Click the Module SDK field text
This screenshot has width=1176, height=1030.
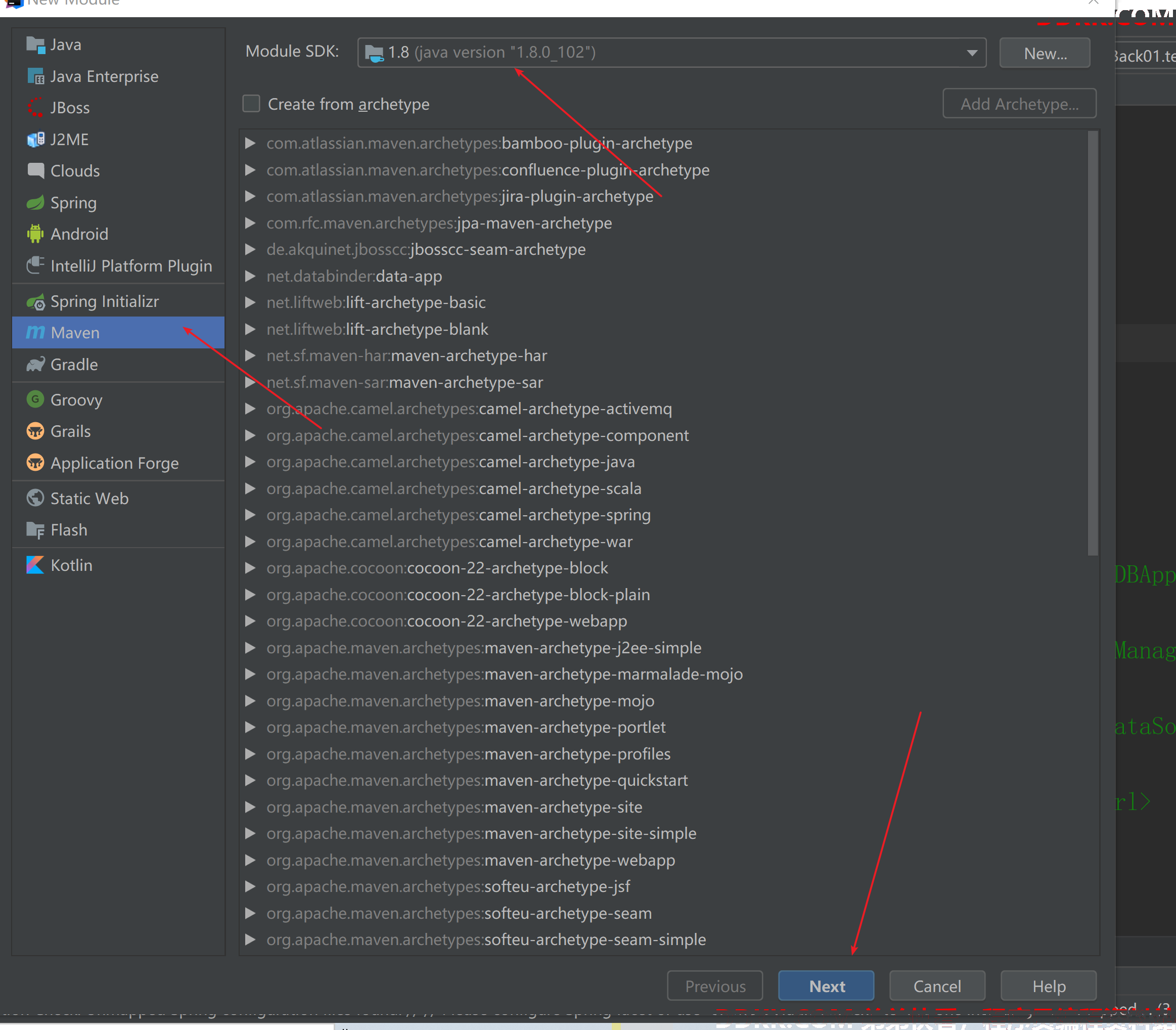491,53
